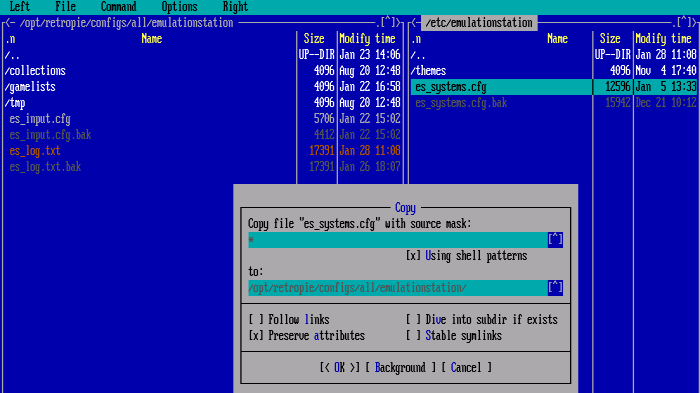The image size is (700, 393).
Task: Open the File menu
Action: [65, 7]
